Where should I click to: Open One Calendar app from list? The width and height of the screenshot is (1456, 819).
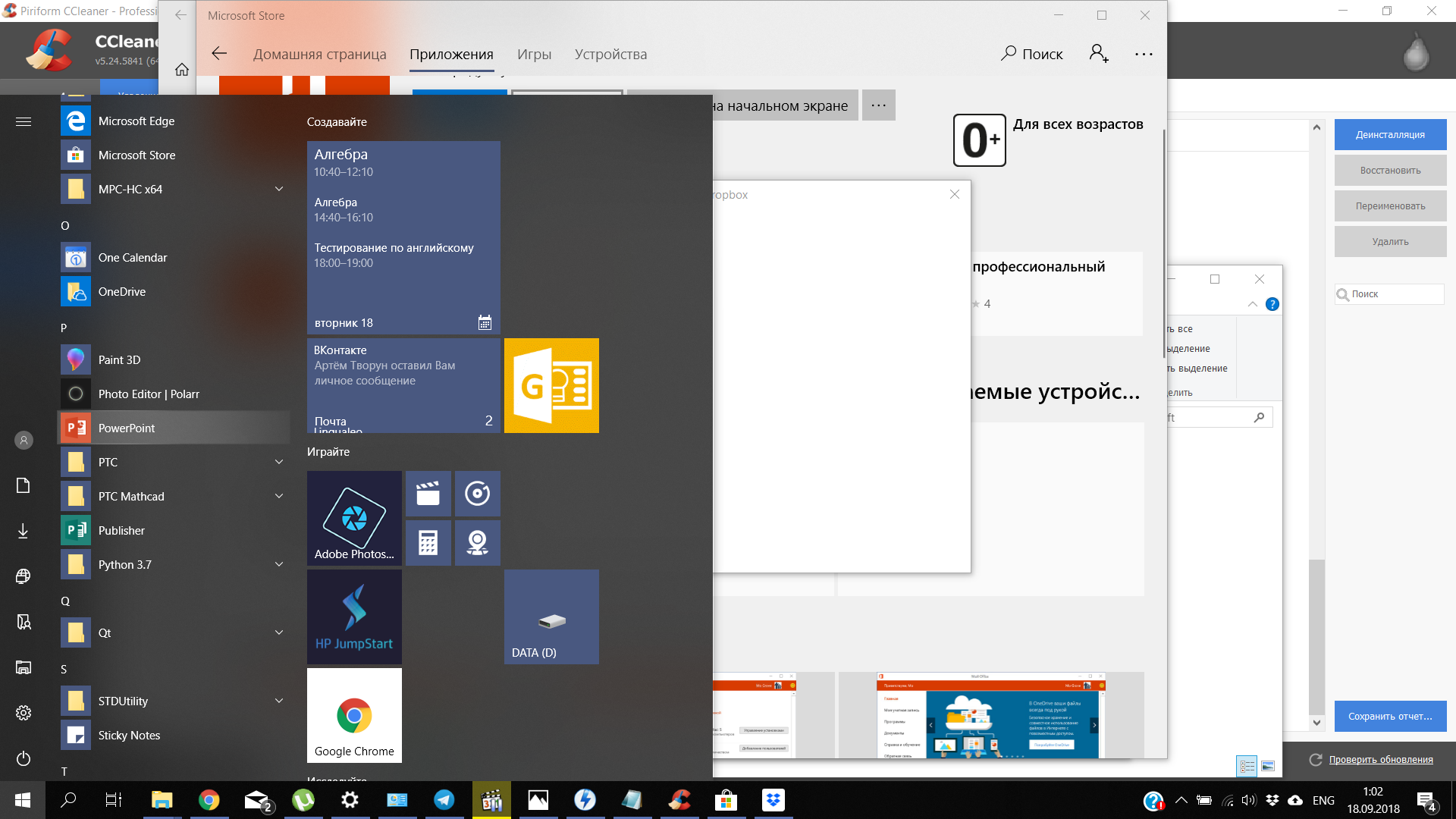click(133, 257)
